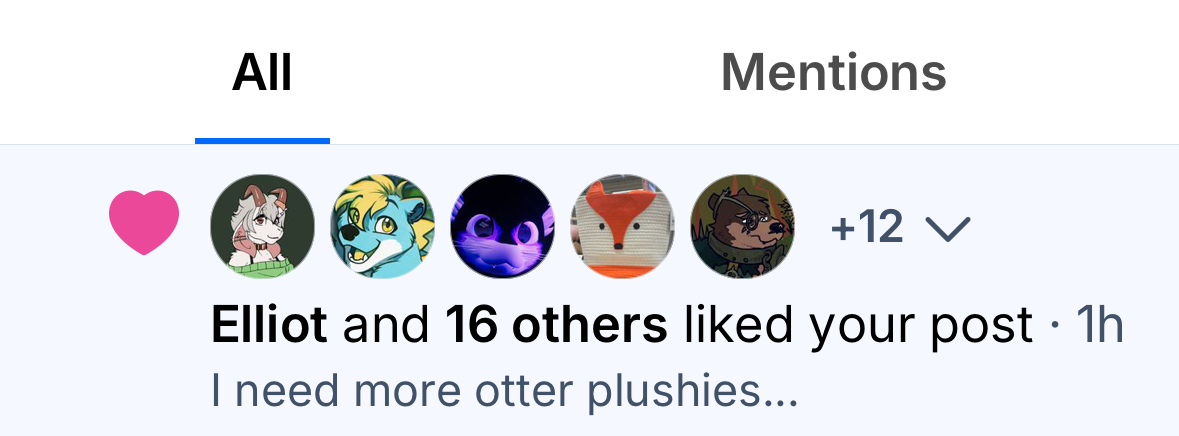Viewport: 1179px width, 436px height.
Task: Open the blue and yellow furry avatar
Action: tap(383, 226)
